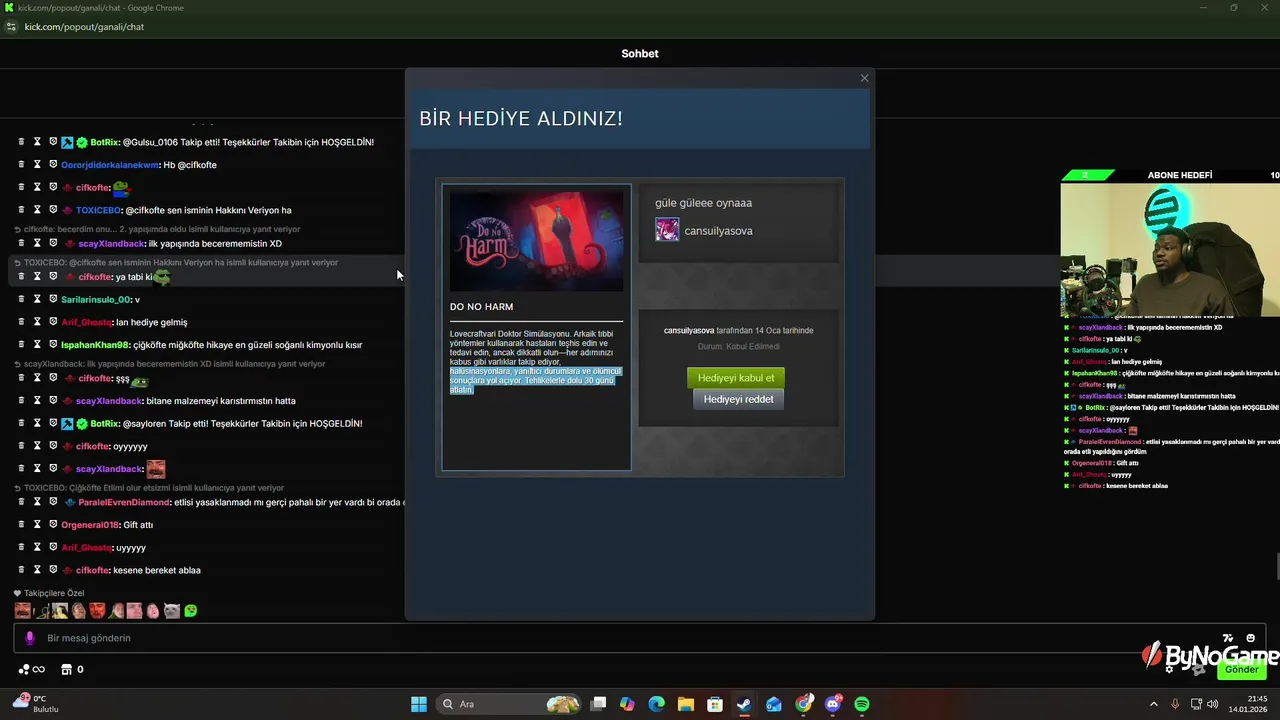
Task: Open the Windows Start menu
Action: point(419,704)
